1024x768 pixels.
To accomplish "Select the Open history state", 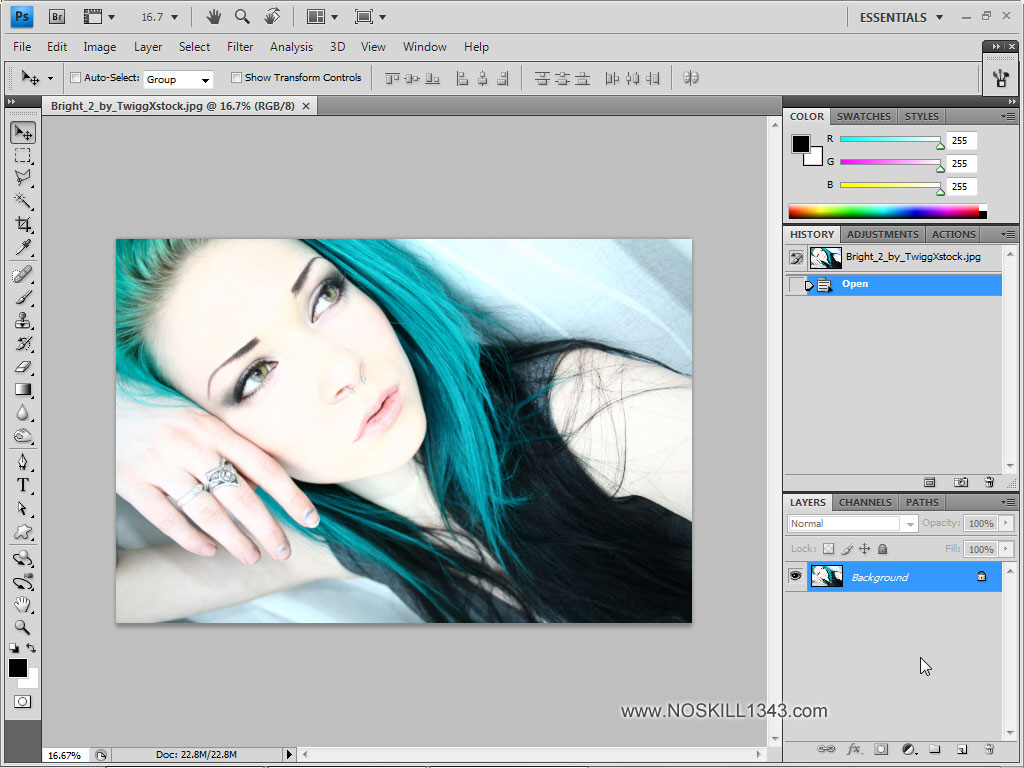I will (893, 284).
